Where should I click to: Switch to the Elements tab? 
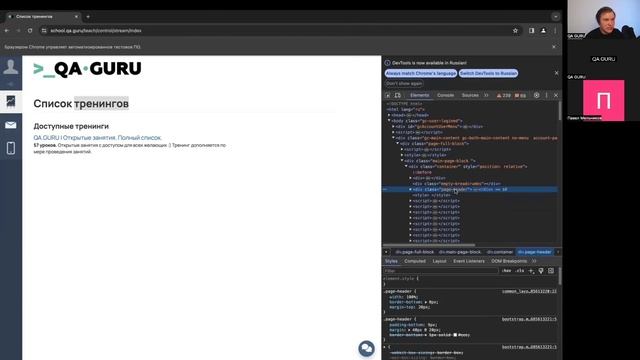[420, 95]
